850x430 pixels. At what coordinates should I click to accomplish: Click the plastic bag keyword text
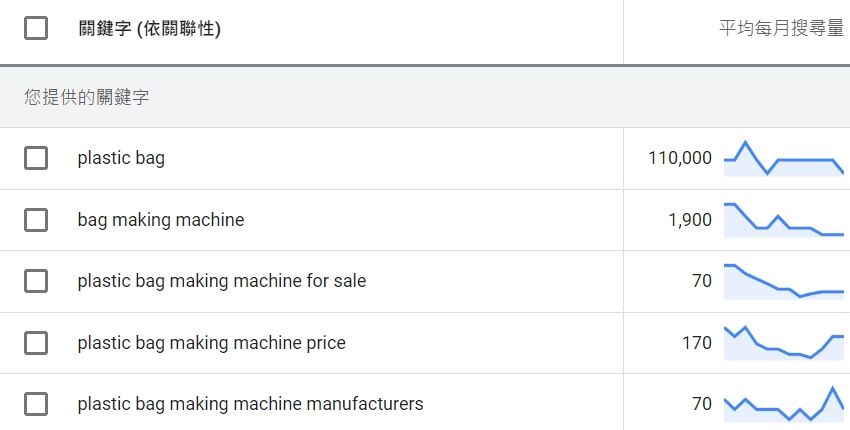pyautogui.click(x=121, y=158)
